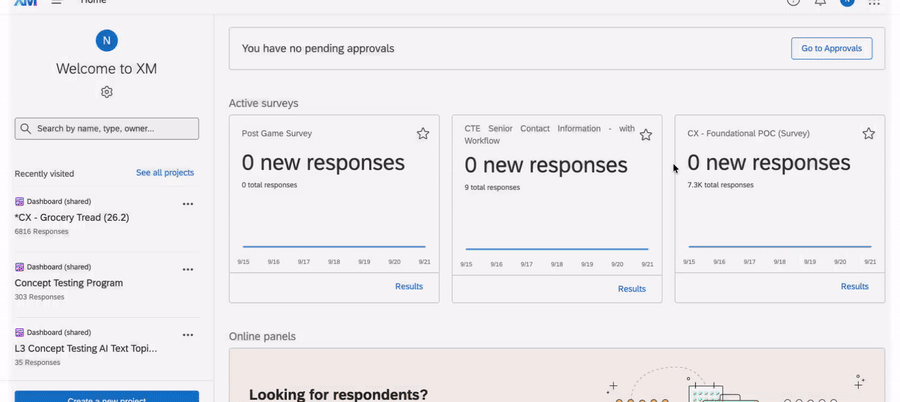Screen dimensions: 900x402
Task: Click the Looking for respondents? heading
Action: pos(339,395)
